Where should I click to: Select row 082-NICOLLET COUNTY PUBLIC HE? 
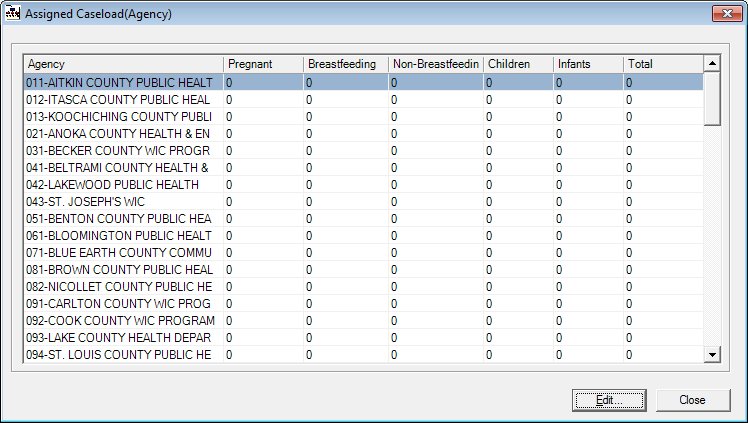[x=364, y=287]
